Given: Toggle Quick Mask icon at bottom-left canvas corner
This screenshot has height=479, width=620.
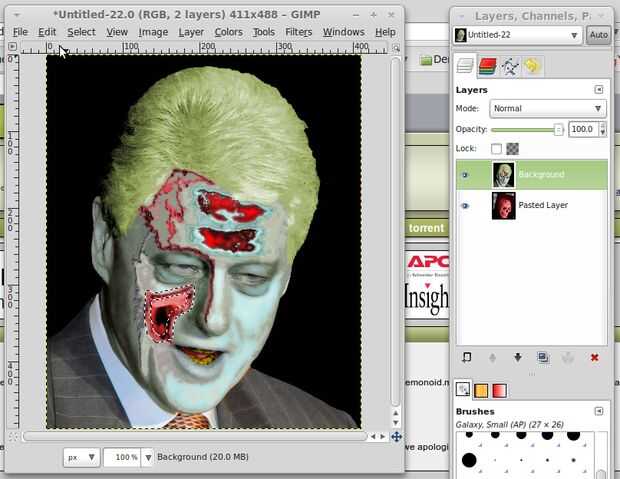Looking at the screenshot, I should pyautogui.click(x=13, y=437).
